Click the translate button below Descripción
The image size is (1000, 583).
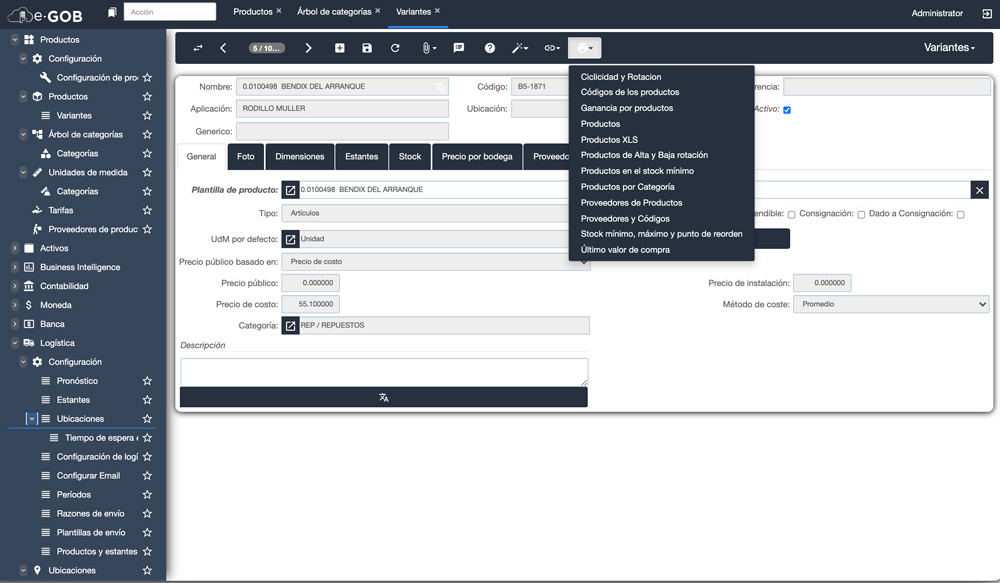[x=383, y=398]
